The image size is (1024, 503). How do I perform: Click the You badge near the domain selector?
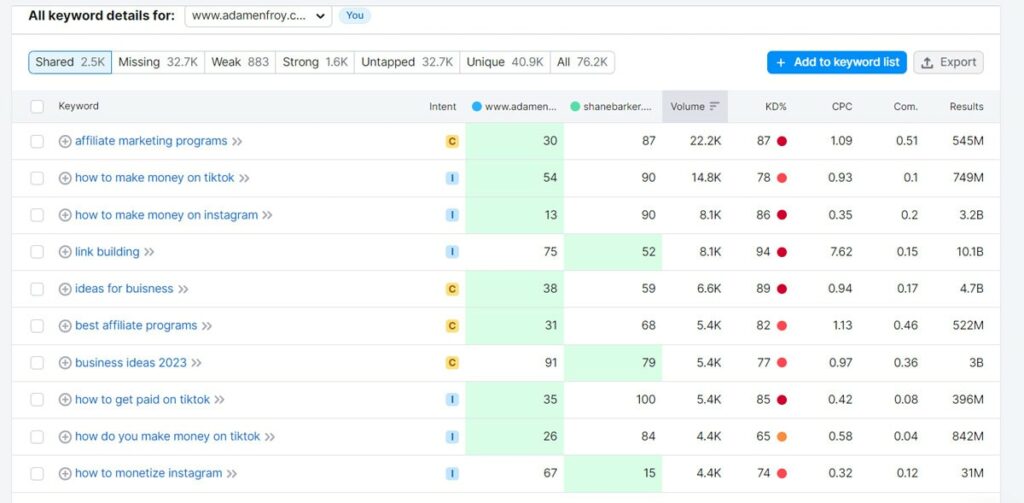coord(355,16)
